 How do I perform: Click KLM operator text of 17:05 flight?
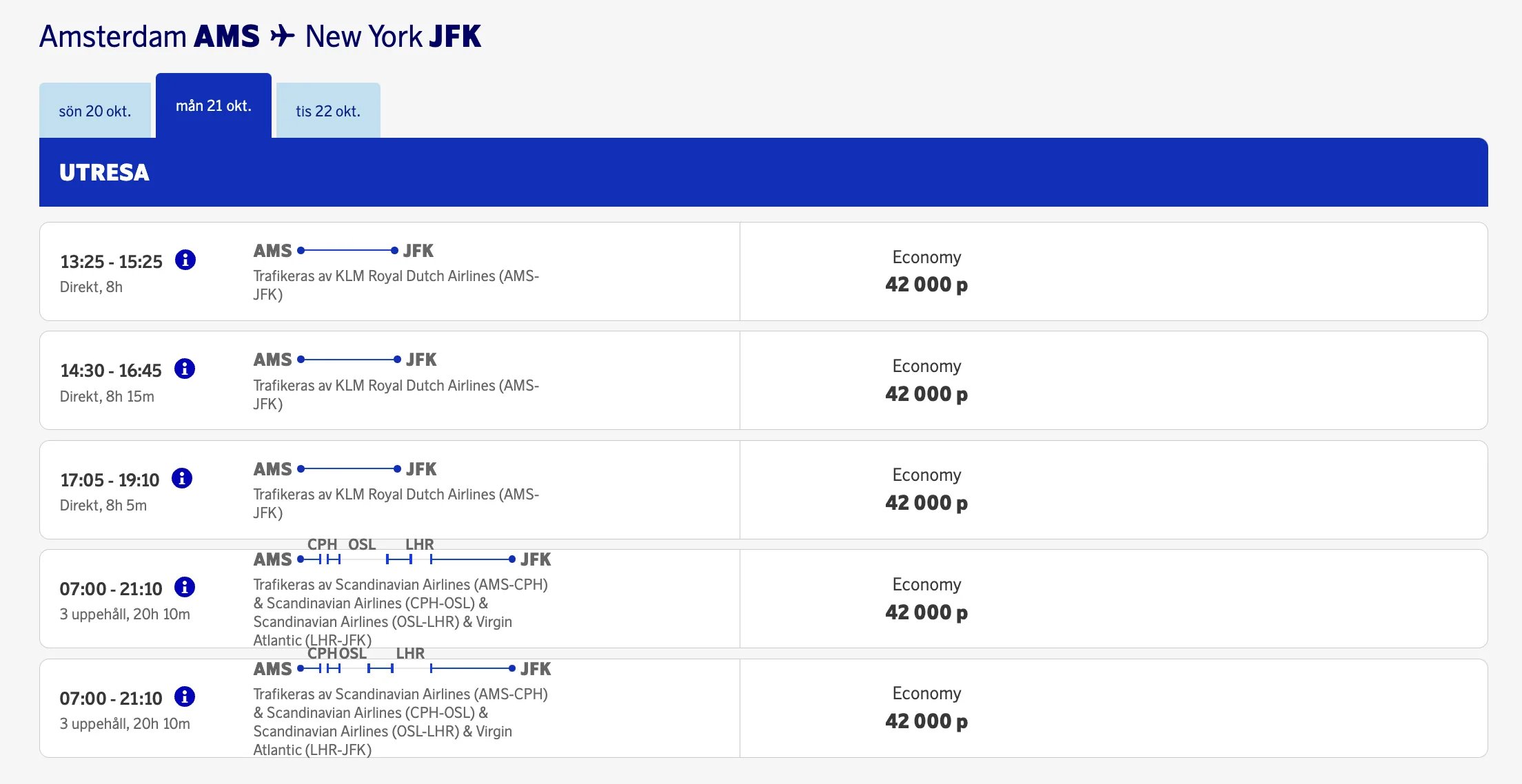click(x=396, y=504)
